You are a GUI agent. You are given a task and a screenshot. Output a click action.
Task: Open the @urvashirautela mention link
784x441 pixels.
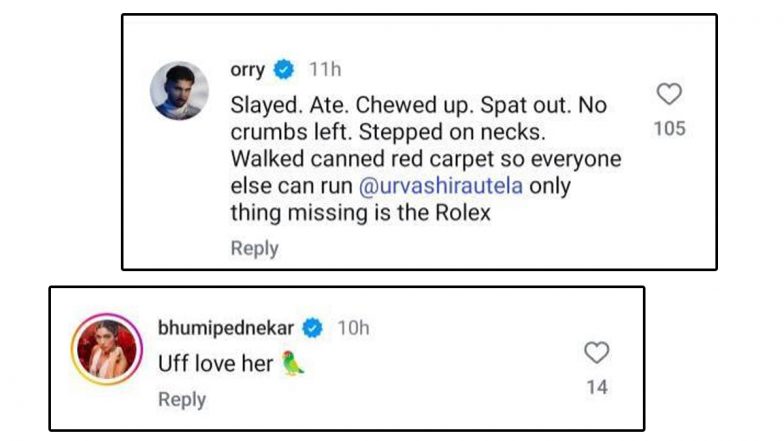click(448, 187)
